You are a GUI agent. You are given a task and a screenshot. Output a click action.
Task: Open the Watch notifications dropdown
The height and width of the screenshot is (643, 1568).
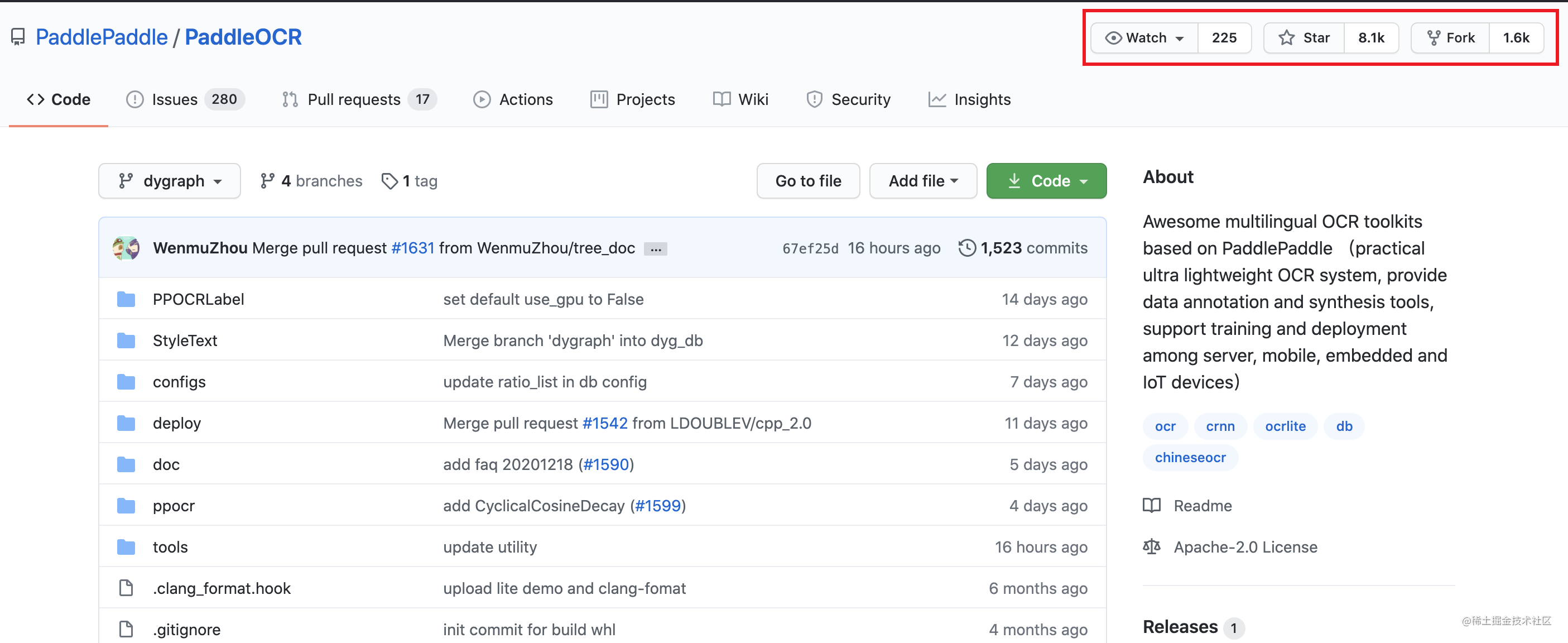click(x=1144, y=38)
